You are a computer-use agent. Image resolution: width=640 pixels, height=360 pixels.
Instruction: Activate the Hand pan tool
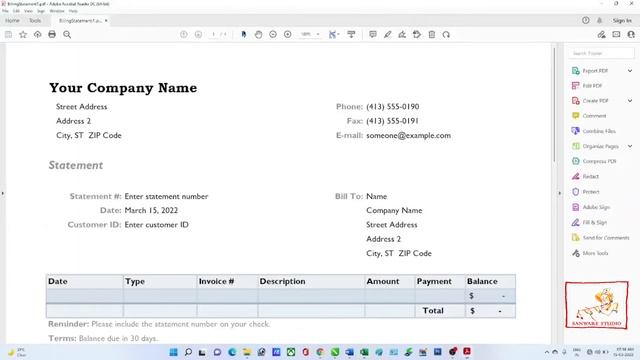[x=258, y=35]
